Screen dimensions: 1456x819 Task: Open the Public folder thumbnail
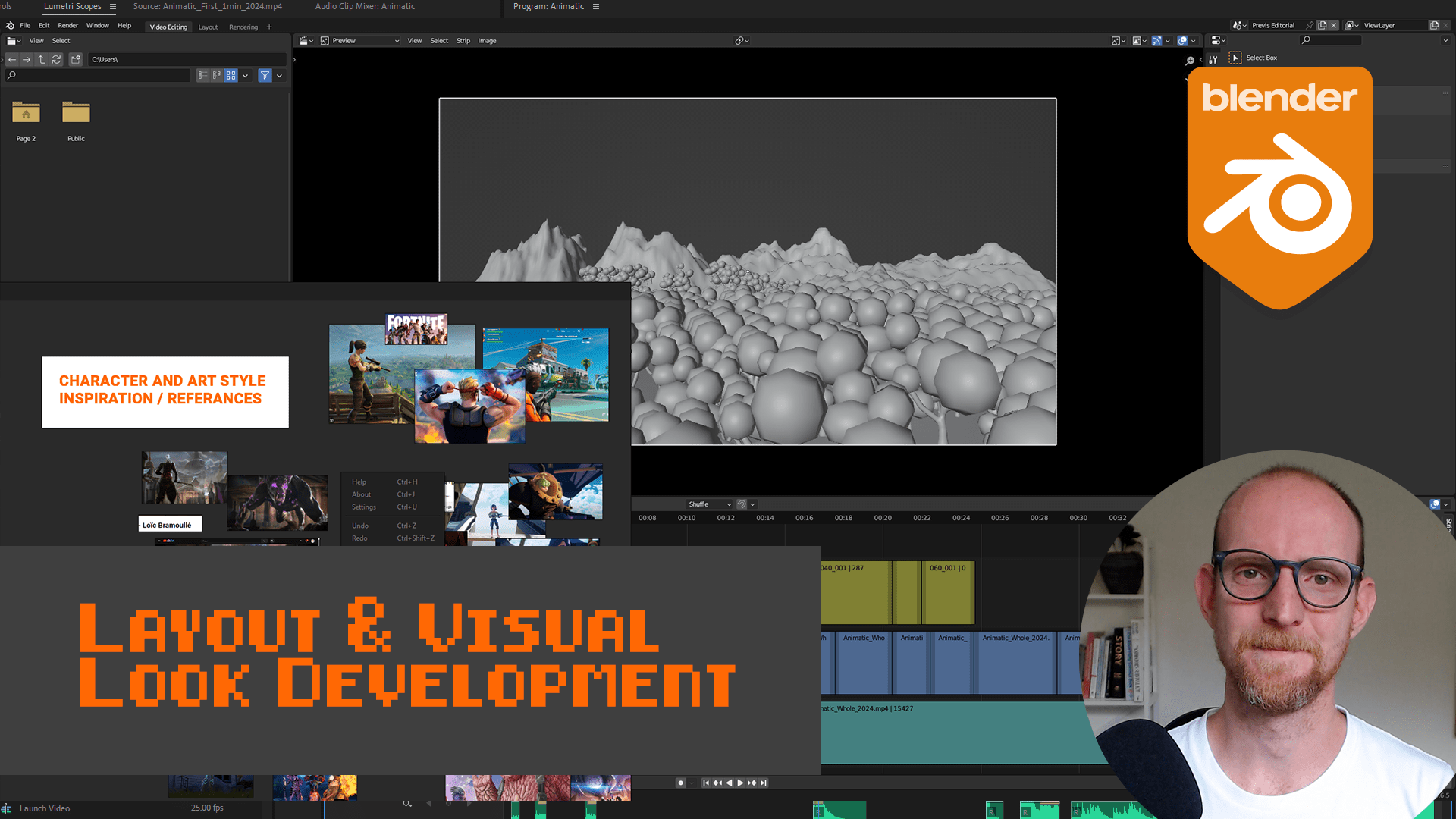(76, 114)
